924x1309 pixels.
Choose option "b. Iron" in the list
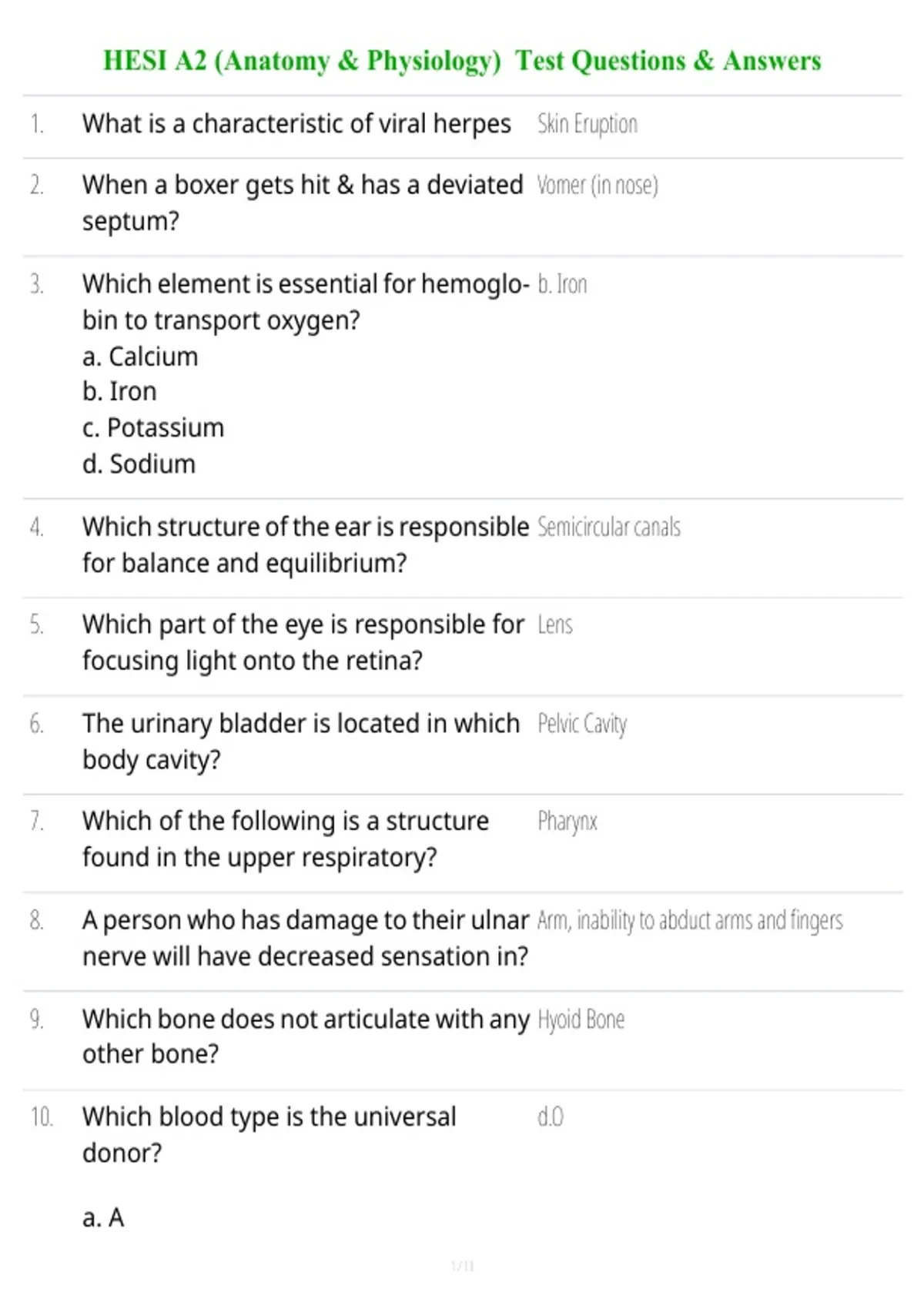pos(119,392)
